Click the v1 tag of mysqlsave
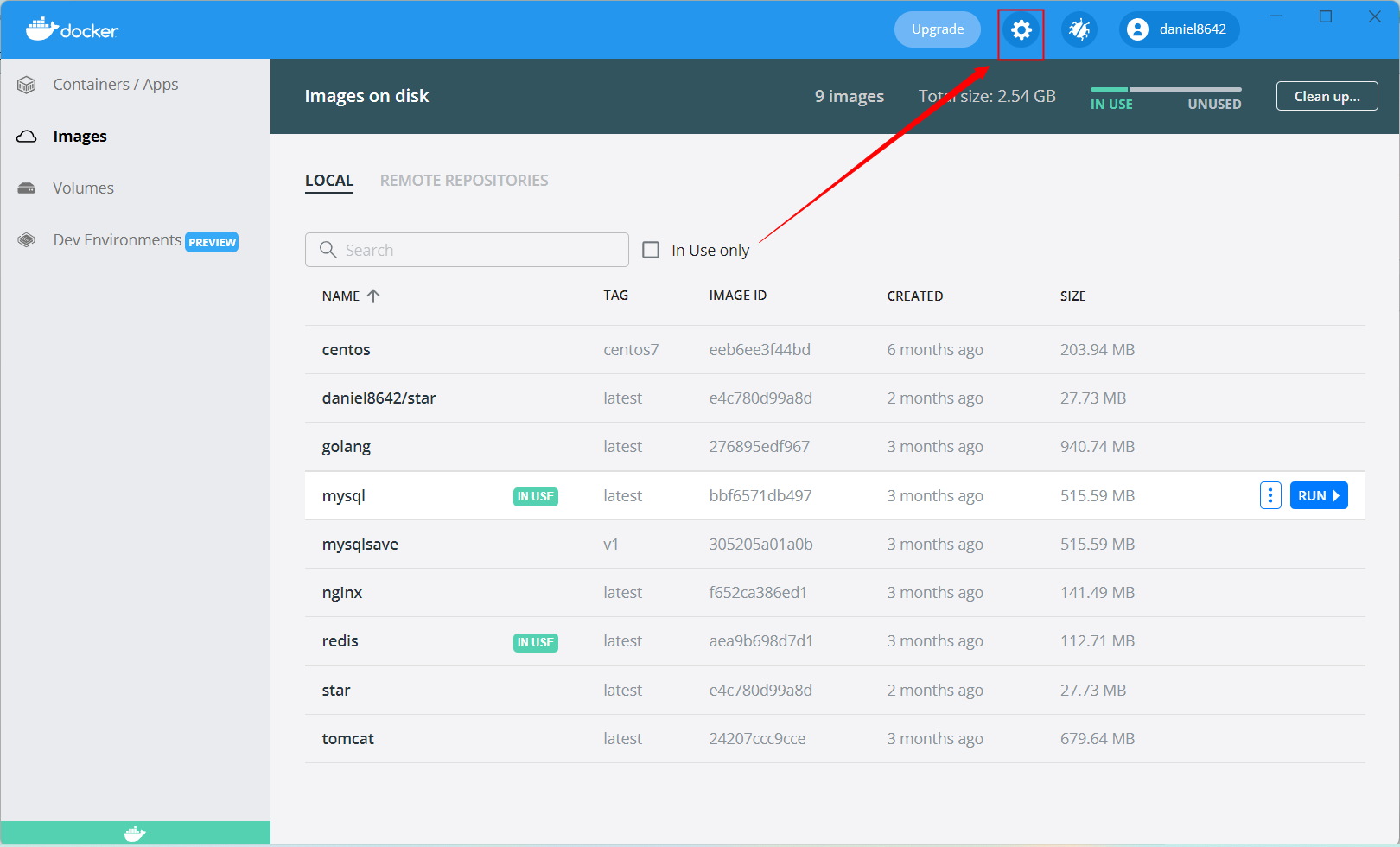Viewport: 1400px width, 847px height. 611,544
